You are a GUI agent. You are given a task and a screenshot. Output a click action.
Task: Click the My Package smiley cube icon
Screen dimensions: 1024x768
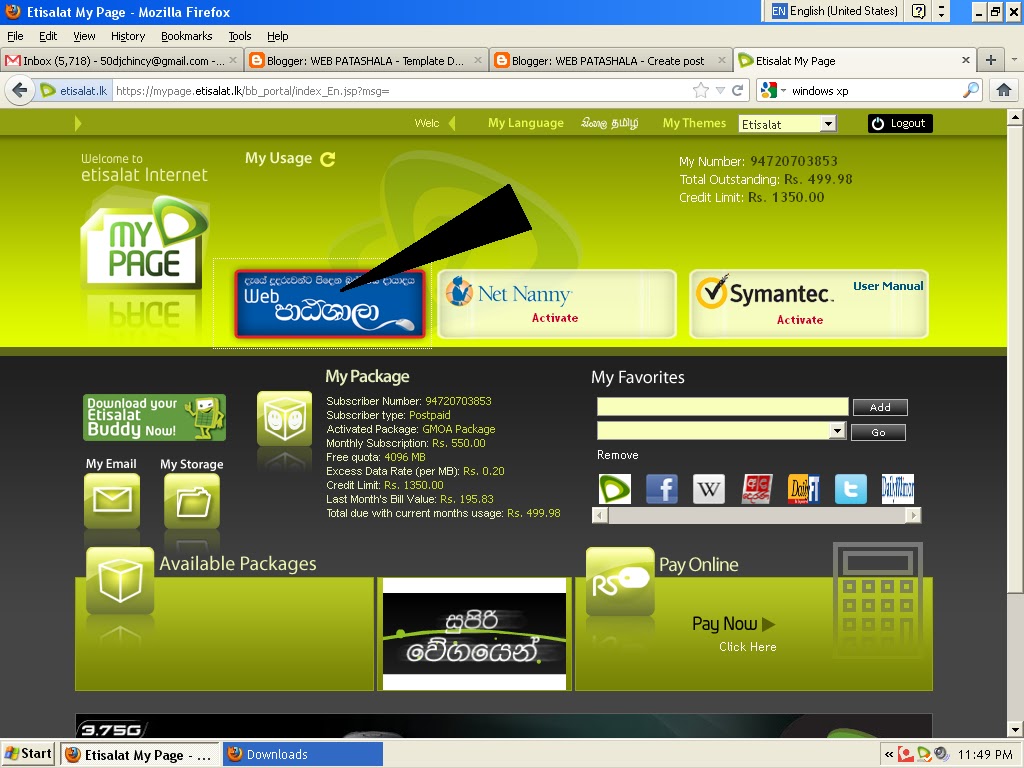(x=284, y=418)
